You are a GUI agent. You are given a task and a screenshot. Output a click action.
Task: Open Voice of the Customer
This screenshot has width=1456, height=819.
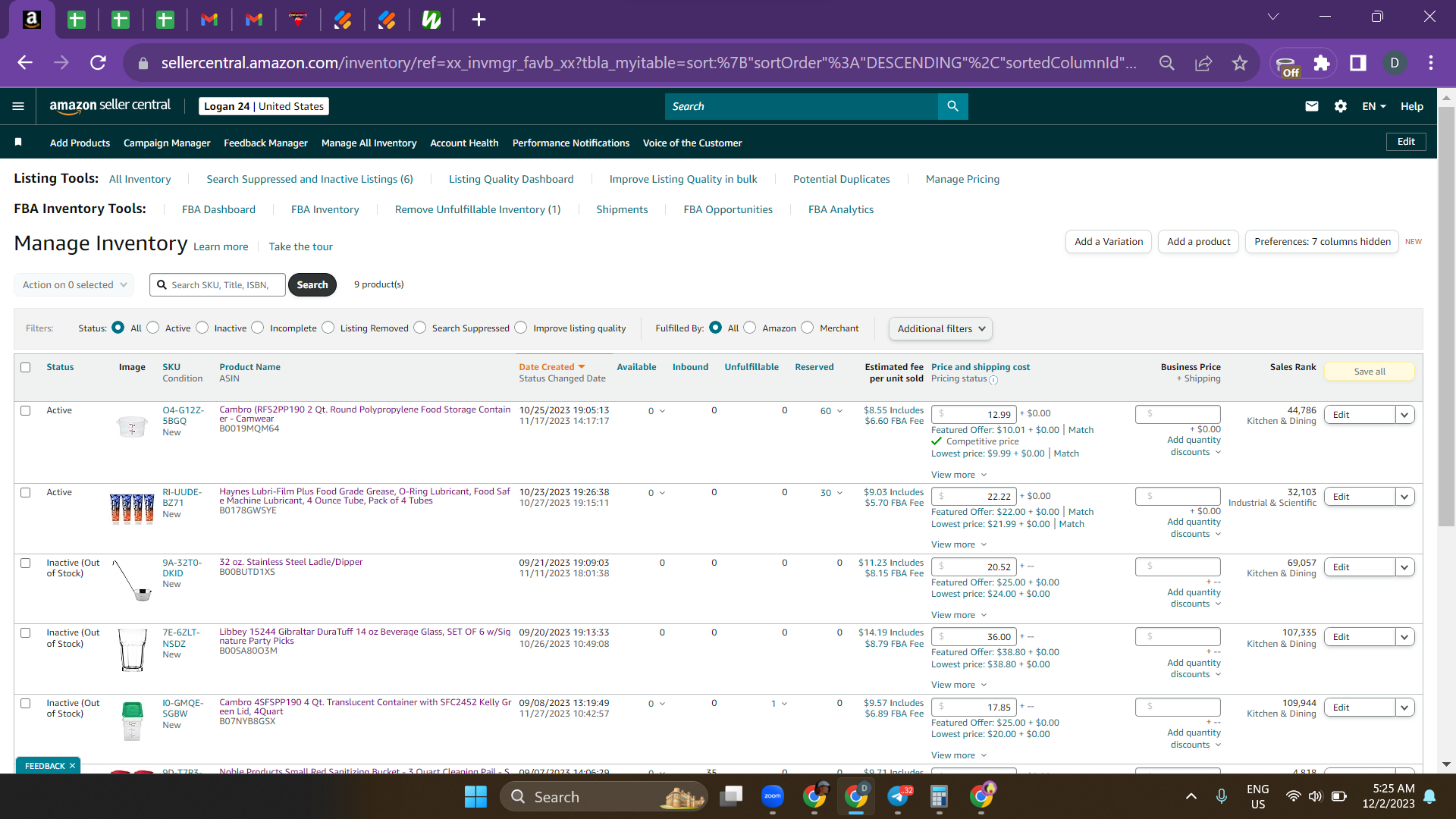692,143
